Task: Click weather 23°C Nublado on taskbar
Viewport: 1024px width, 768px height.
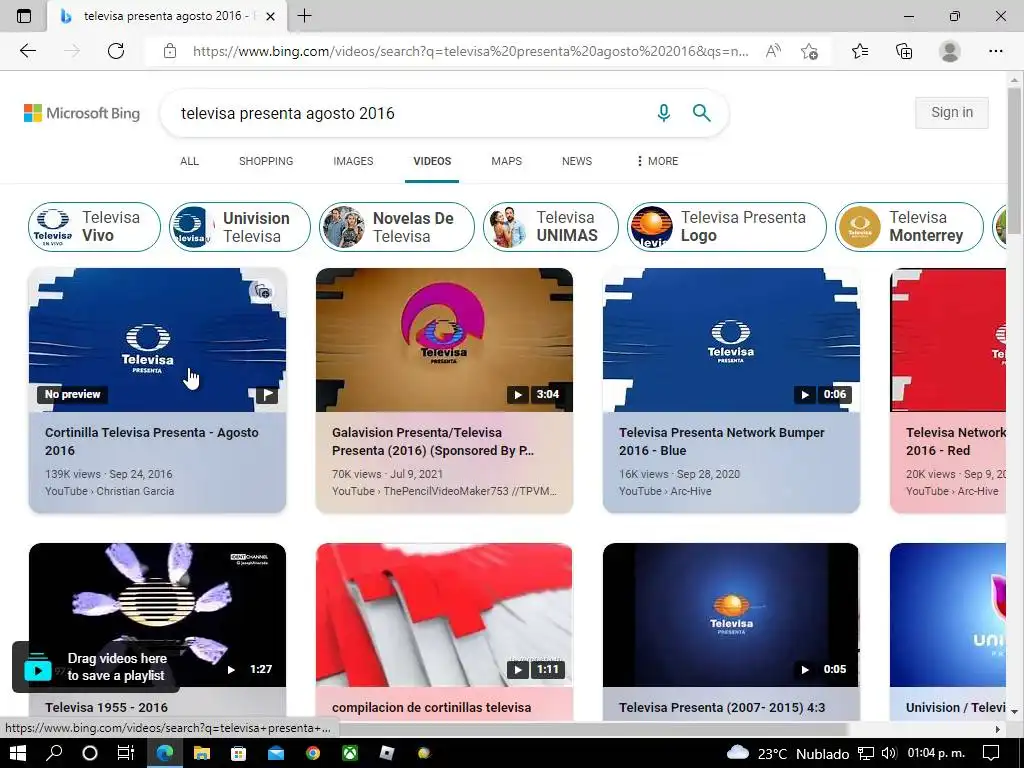Action: click(788, 753)
